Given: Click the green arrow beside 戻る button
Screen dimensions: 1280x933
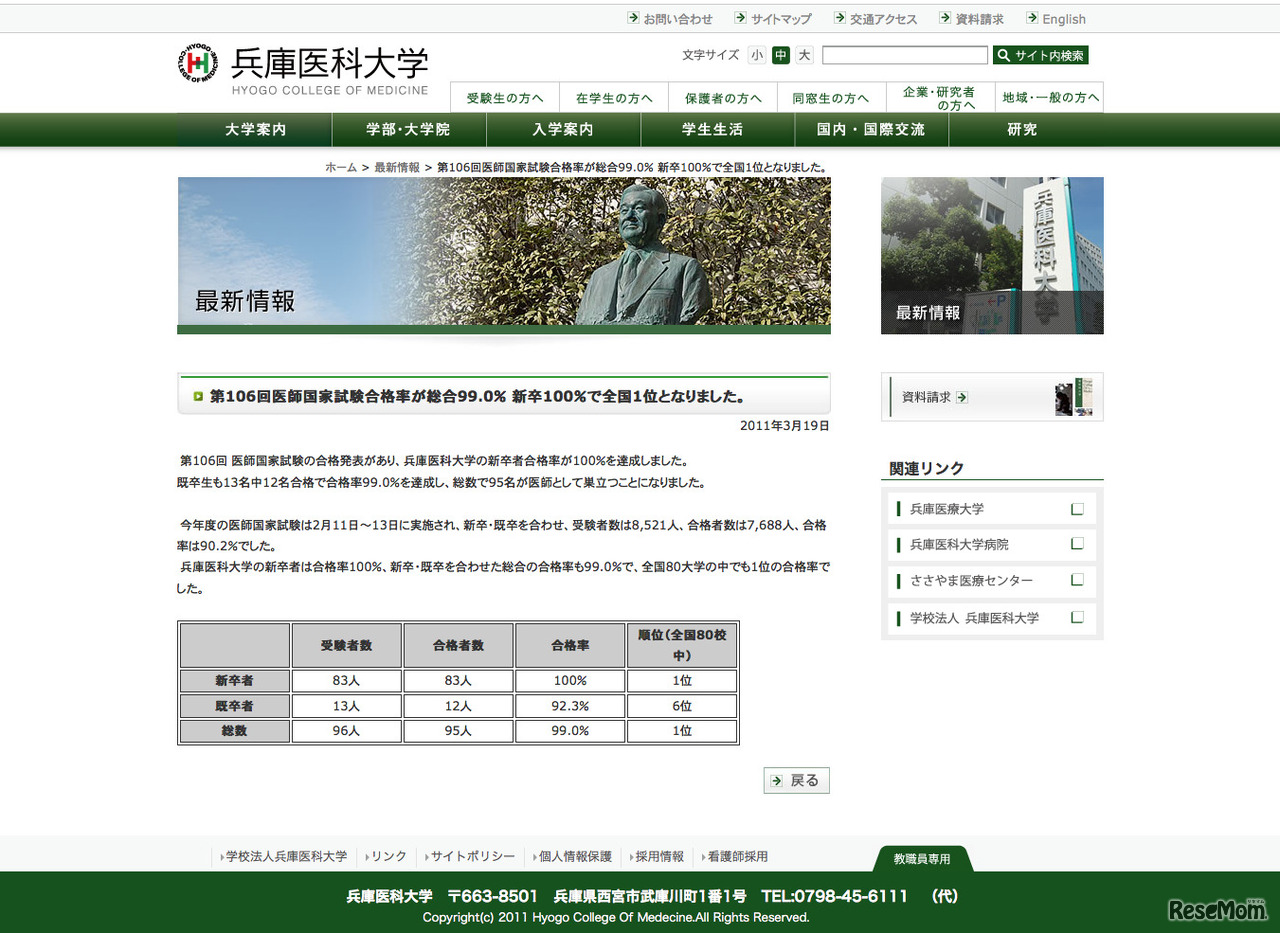Looking at the screenshot, I should pyautogui.click(x=778, y=780).
